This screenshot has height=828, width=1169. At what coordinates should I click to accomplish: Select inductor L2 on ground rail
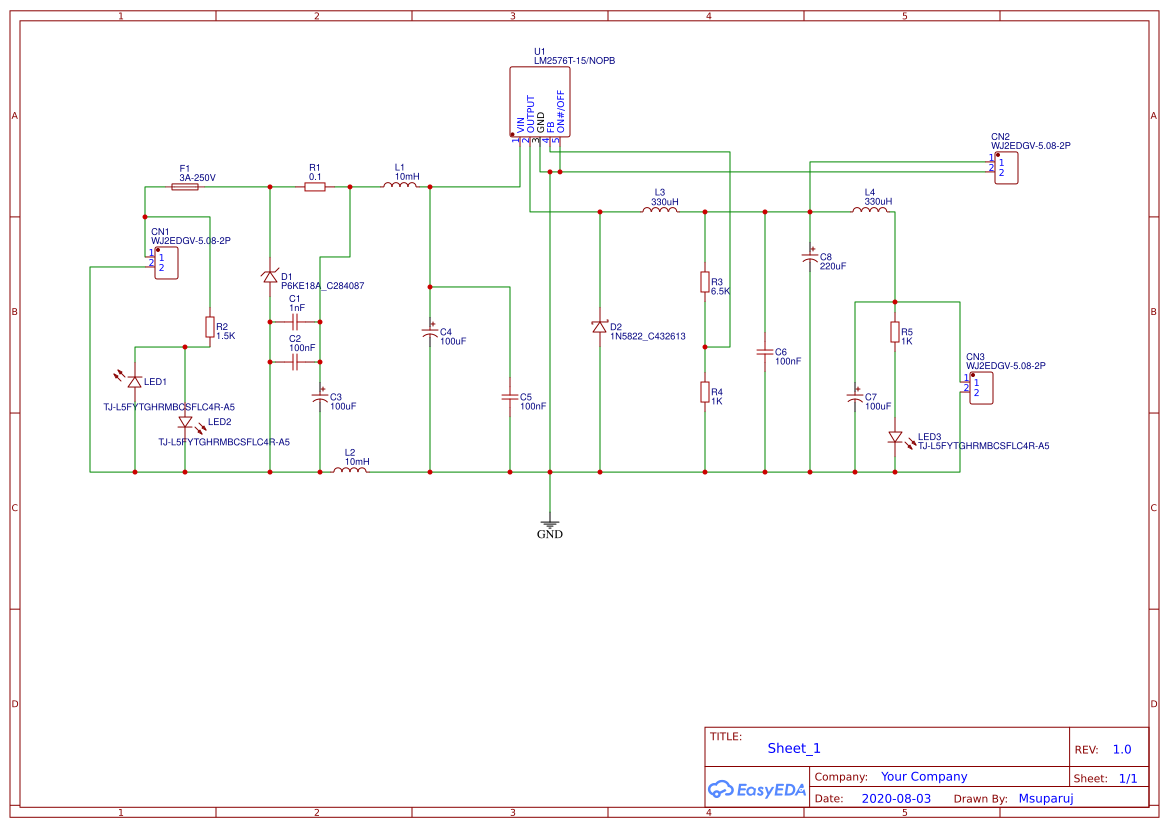click(350, 470)
